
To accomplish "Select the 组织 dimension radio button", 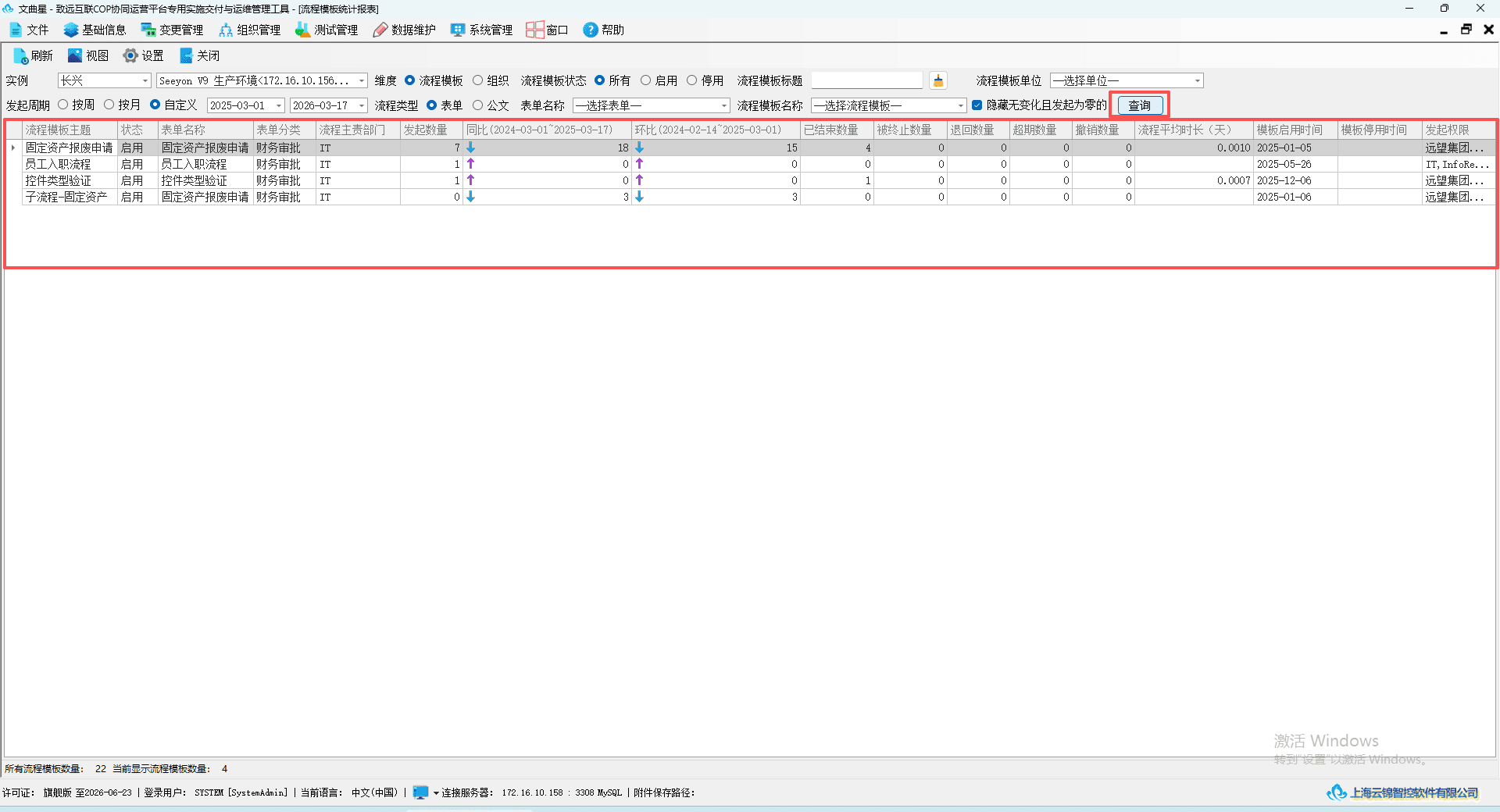I will [477, 80].
